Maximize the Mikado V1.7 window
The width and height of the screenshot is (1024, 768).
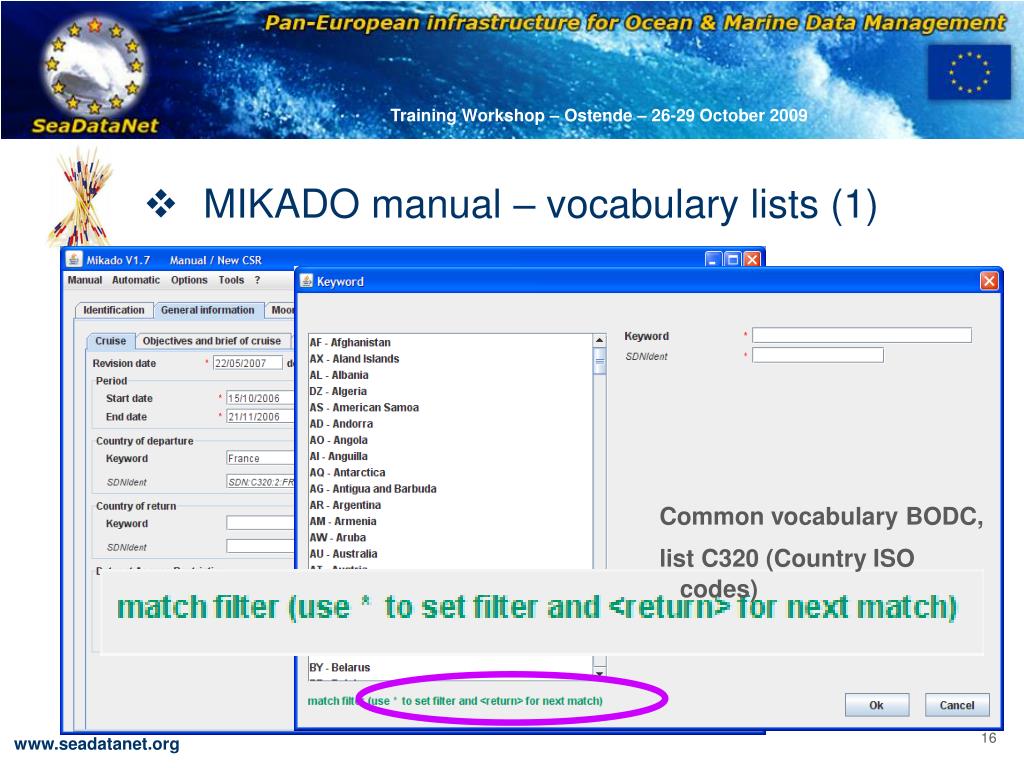pyautogui.click(x=733, y=260)
